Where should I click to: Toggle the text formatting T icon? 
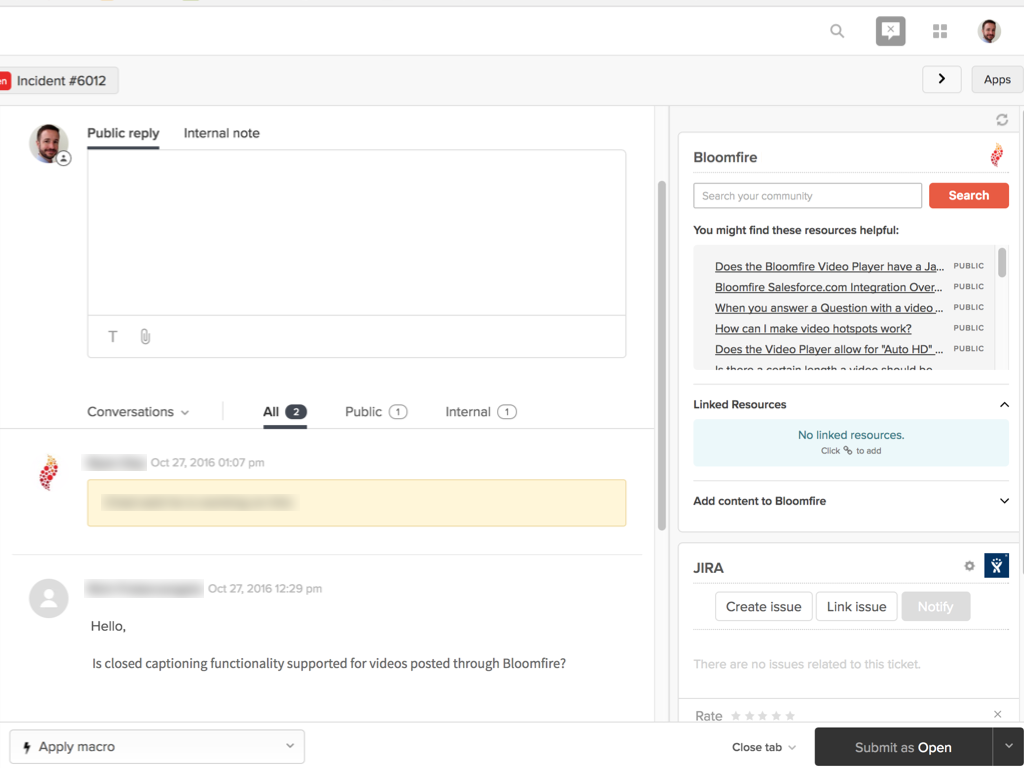pos(113,336)
